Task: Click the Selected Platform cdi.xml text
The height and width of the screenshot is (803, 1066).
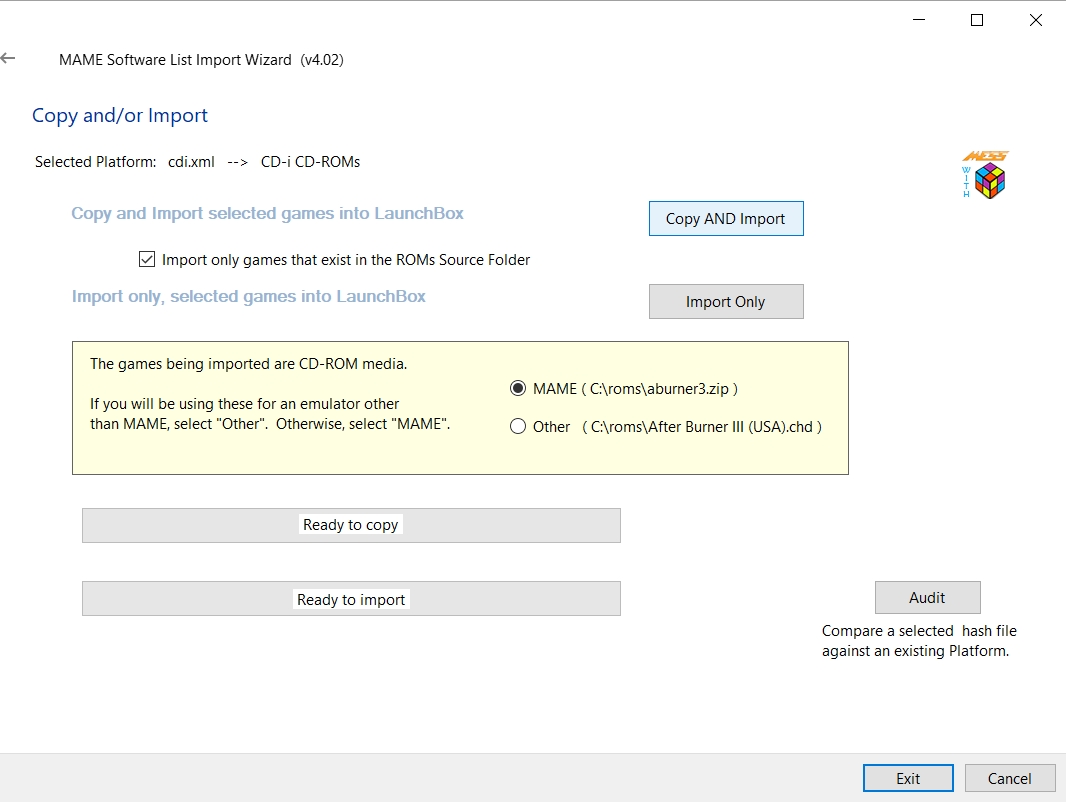Action: [197, 162]
